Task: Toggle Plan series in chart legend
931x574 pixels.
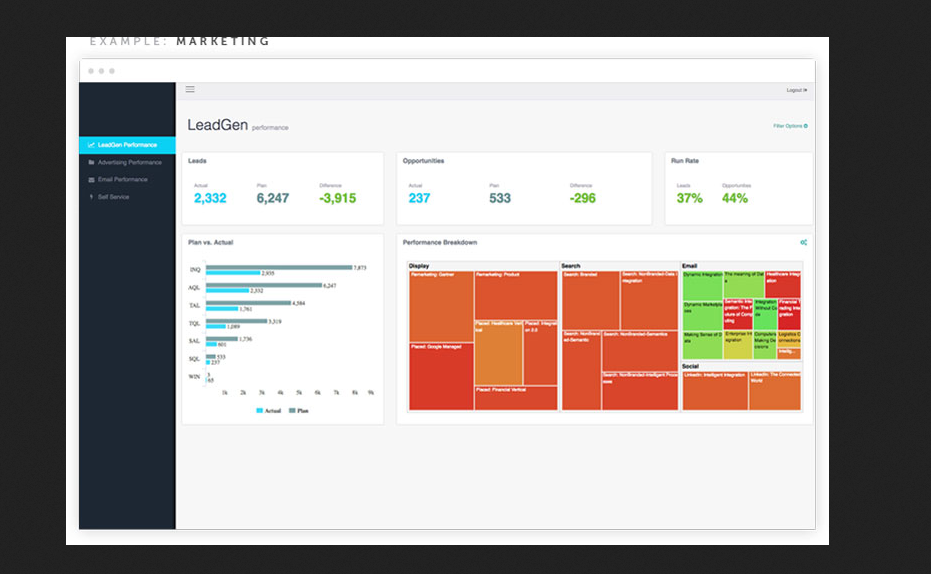Action: point(299,411)
